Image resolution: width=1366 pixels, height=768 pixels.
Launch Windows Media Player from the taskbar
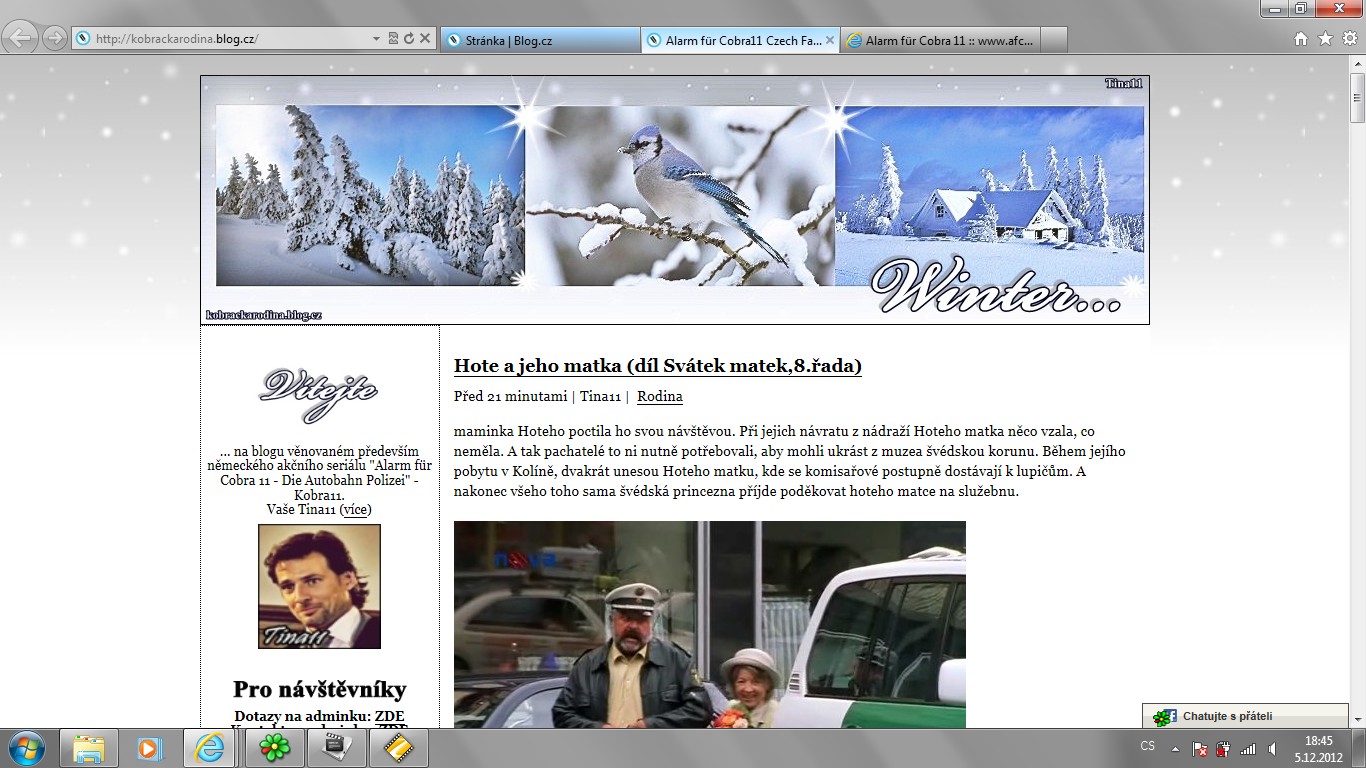click(x=150, y=748)
